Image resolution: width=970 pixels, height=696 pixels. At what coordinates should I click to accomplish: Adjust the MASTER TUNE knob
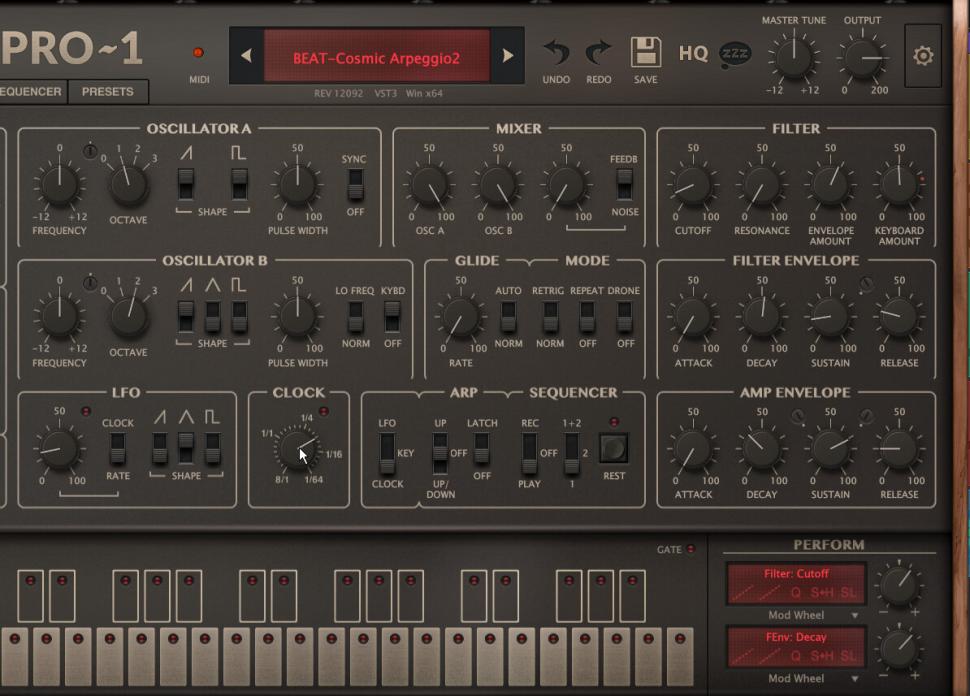pos(794,60)
